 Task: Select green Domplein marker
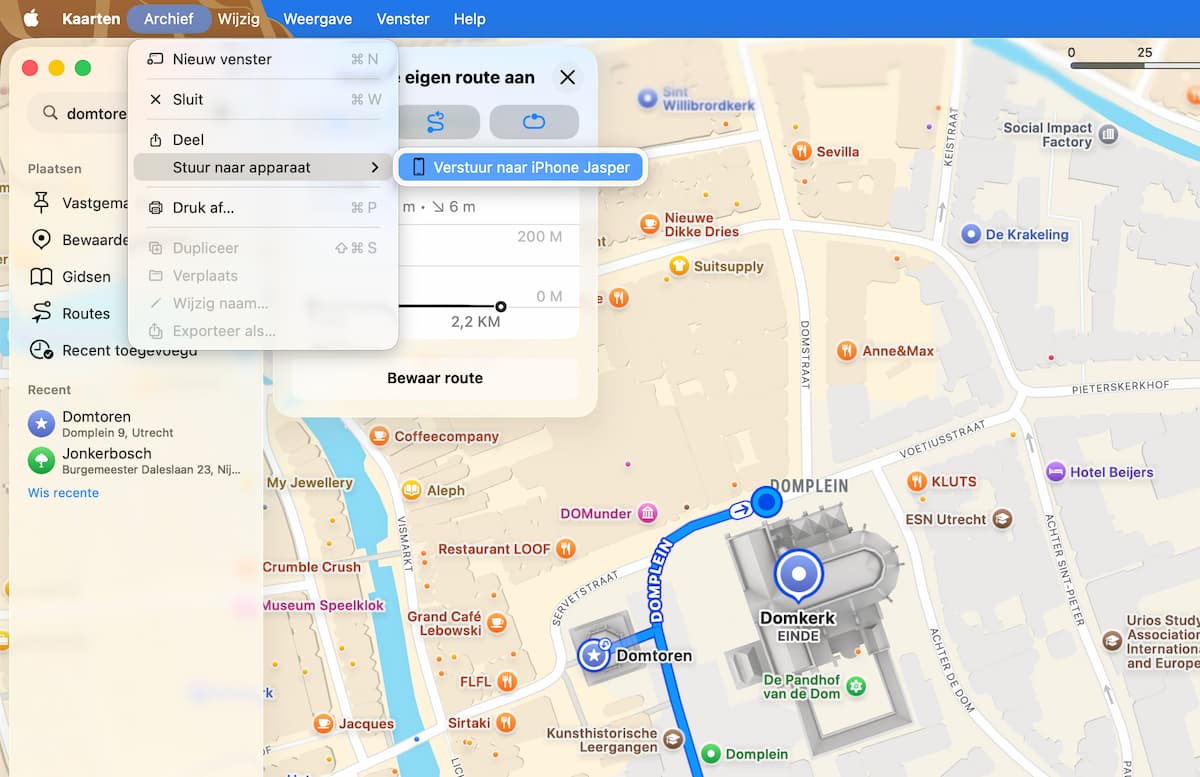[711, 753]
